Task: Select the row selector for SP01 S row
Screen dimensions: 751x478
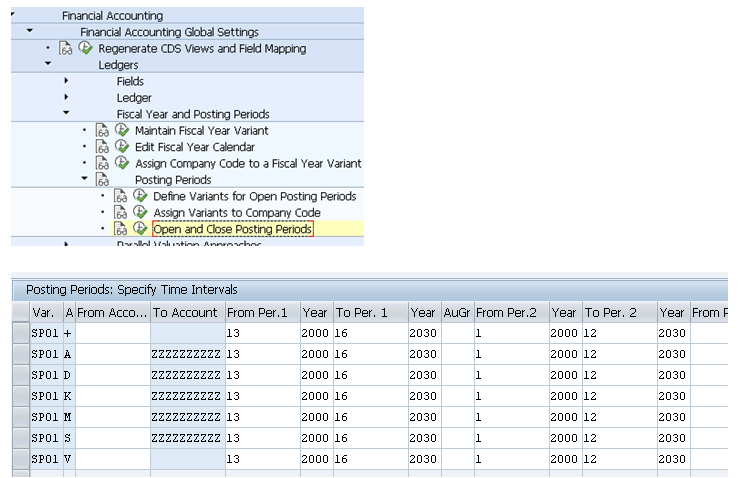Action: 21,438
